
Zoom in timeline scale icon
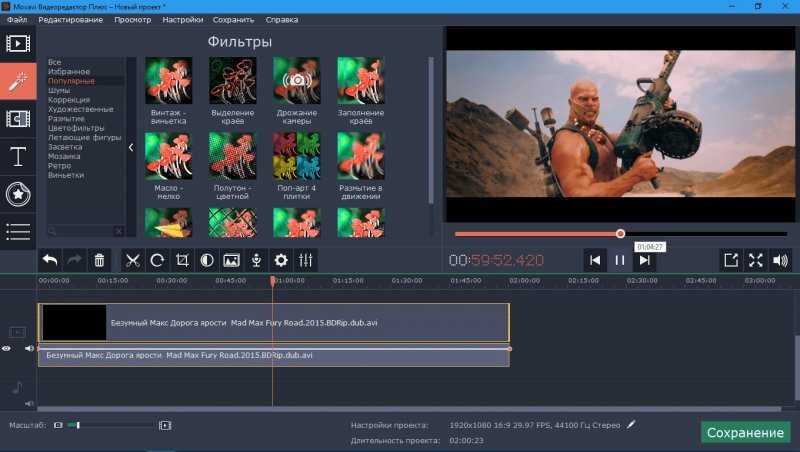coord(165,425)
